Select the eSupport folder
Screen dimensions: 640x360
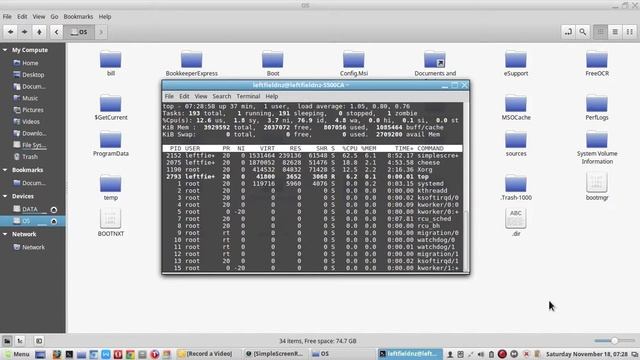click(x=516, y=64)
